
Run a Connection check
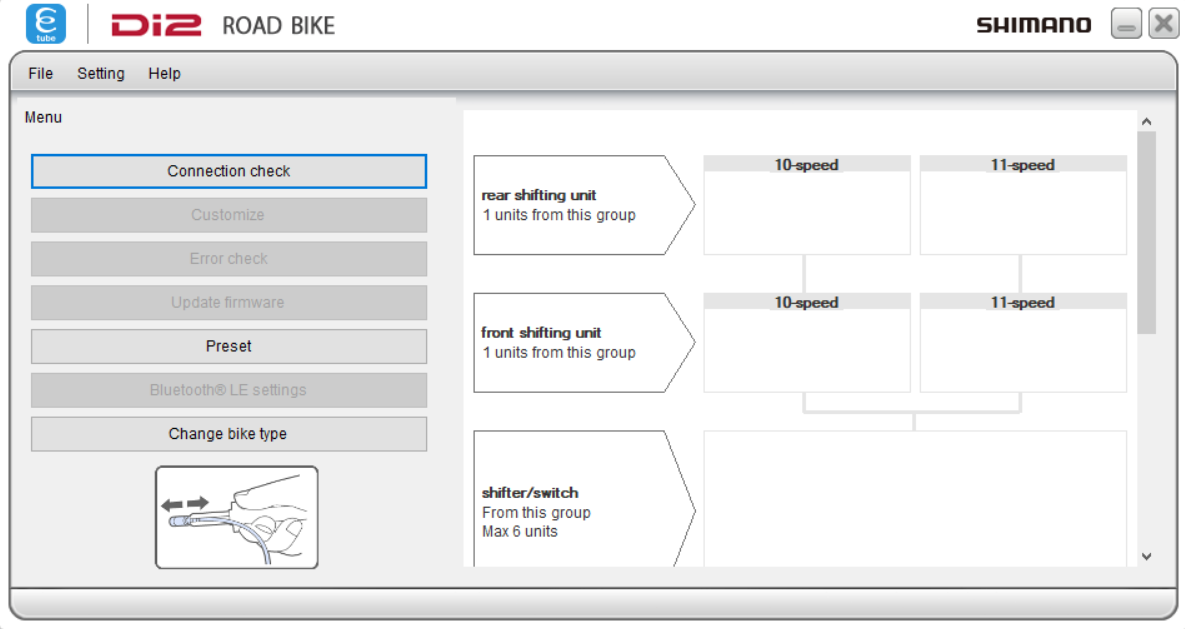coord(228,170)
